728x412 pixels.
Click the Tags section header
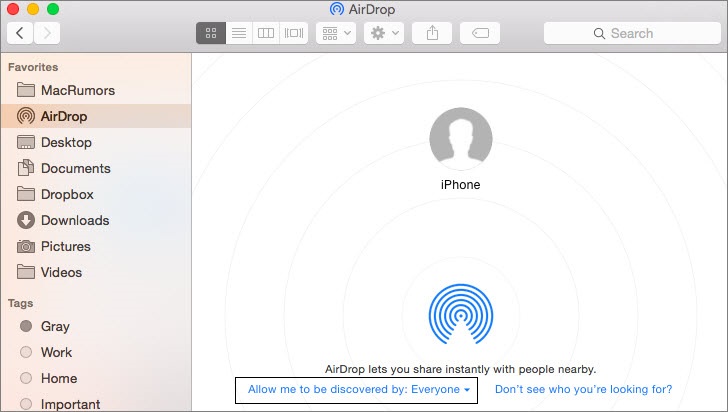coord(20,303)
